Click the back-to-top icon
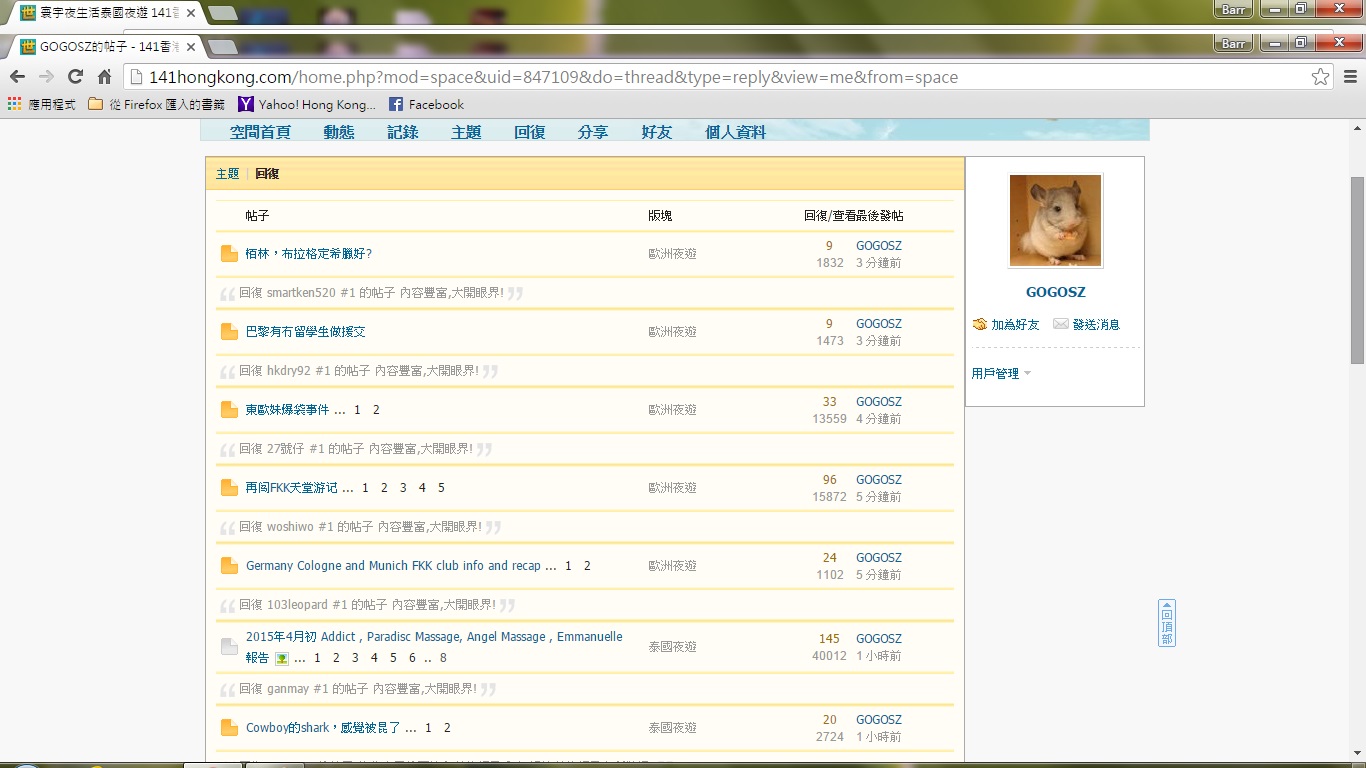Screen dimensions: 1366x768 click(1167, 623)
